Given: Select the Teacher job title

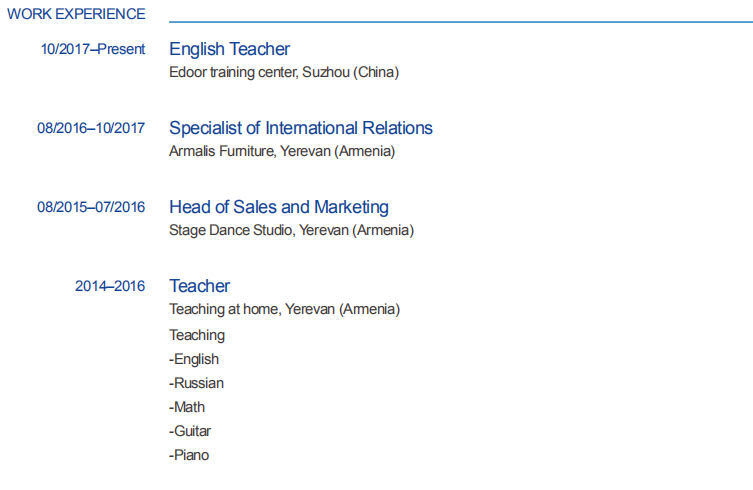Looking at the screenshot, I should tap(199, 286).
